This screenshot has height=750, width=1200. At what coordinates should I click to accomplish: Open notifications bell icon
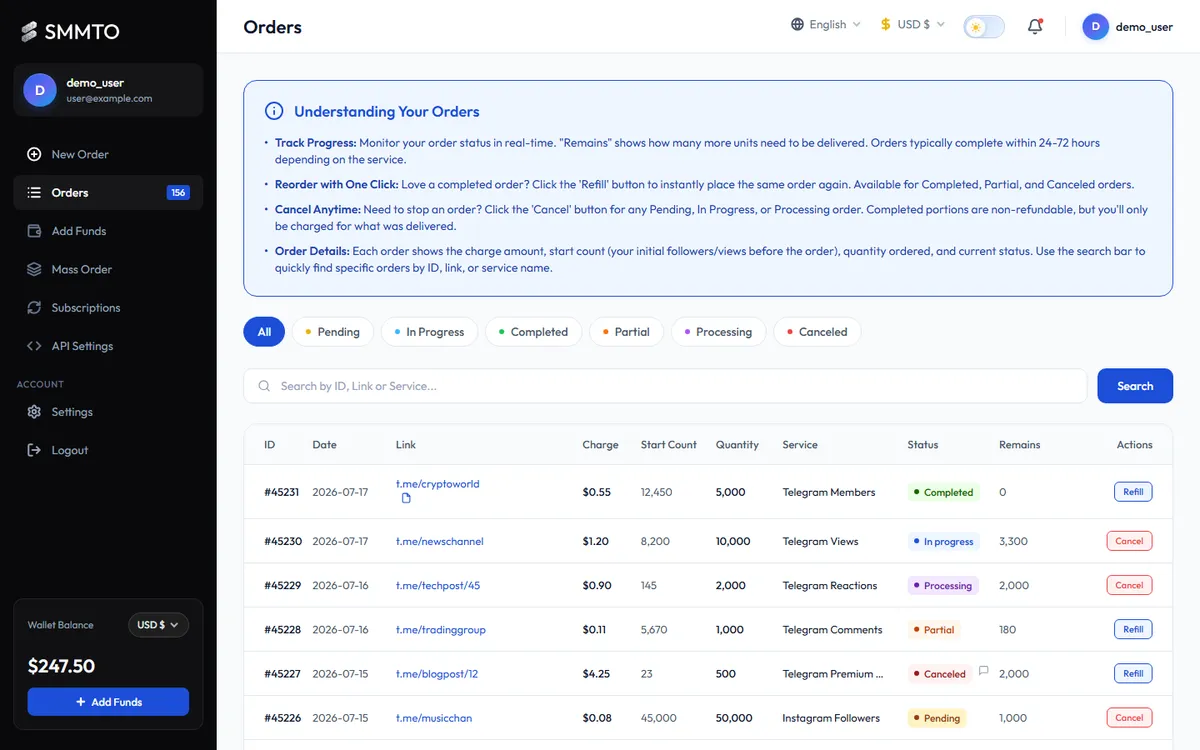1035,26
